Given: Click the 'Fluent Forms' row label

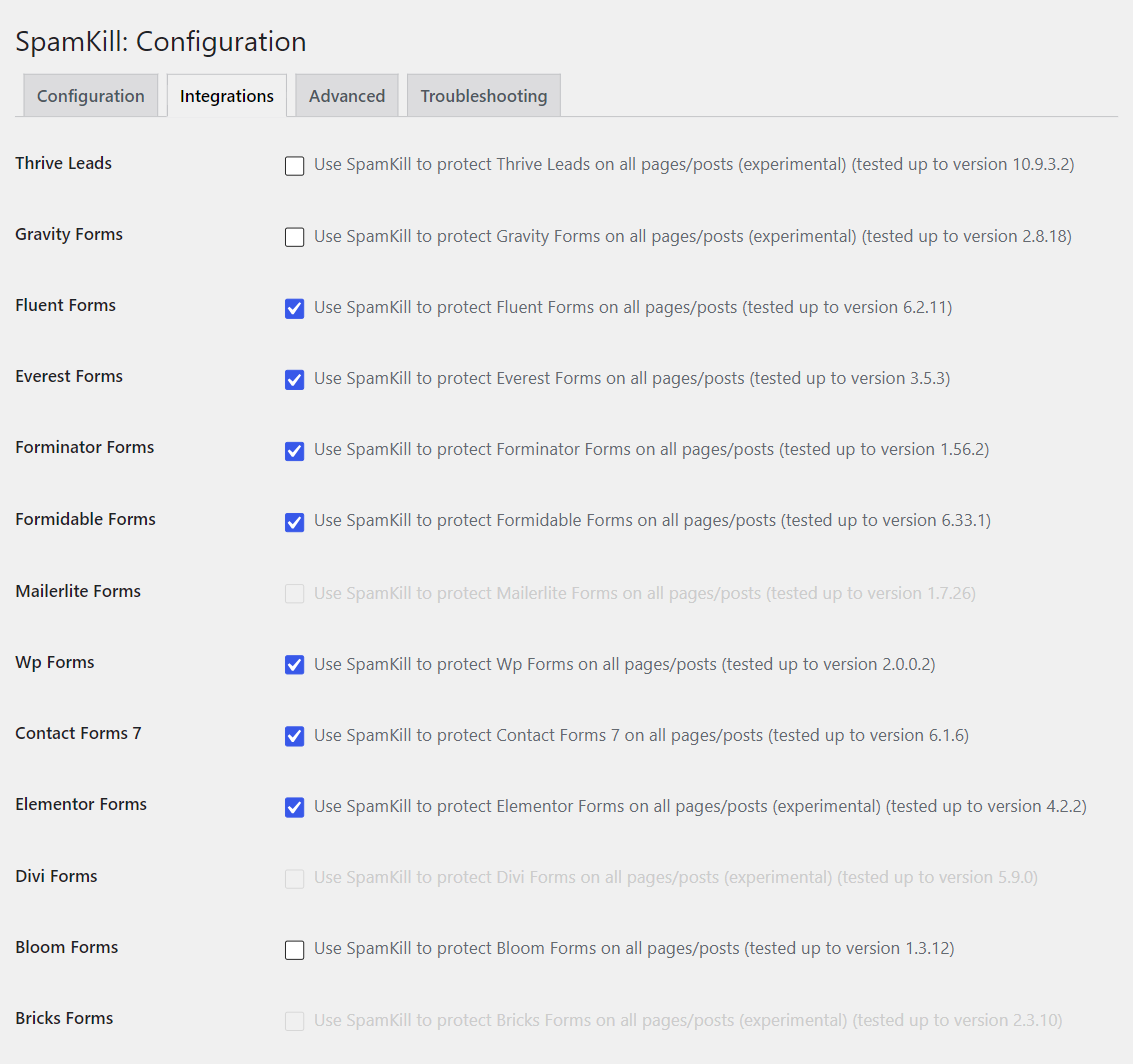Looking at the screenshot, I should tap(65, 305).
